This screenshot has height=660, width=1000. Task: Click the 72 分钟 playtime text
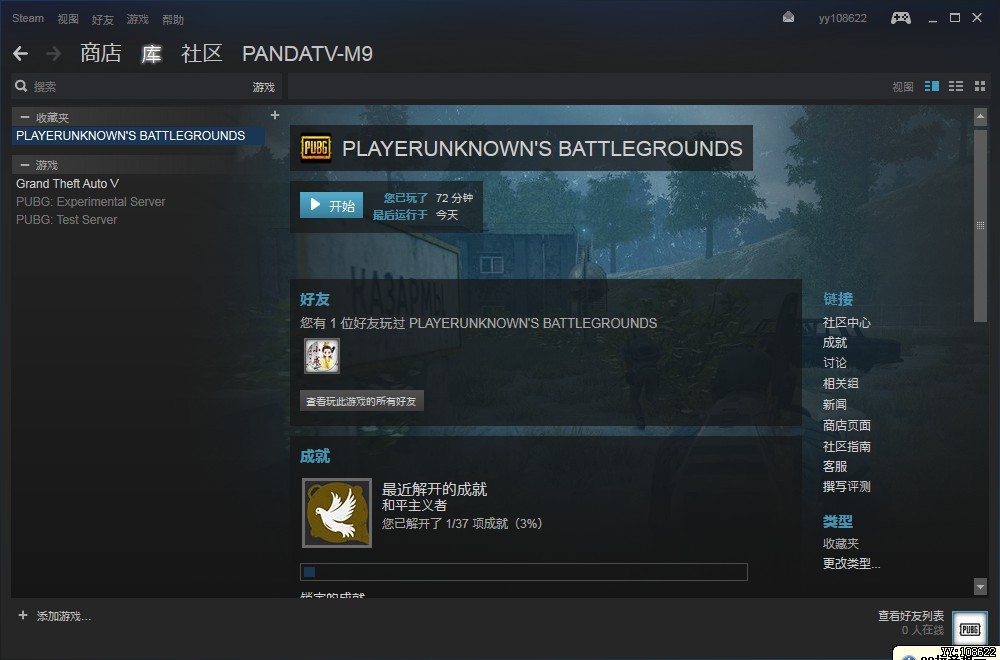454,198
